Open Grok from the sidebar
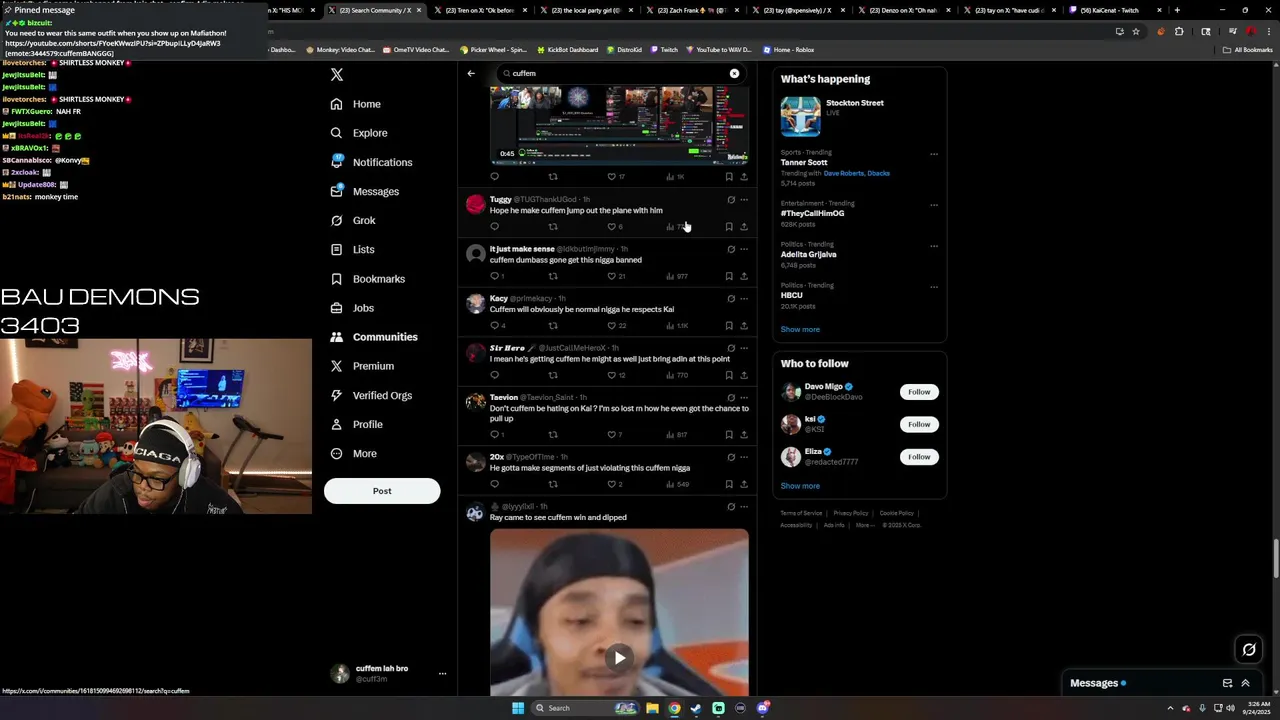 tap(353, 220)
